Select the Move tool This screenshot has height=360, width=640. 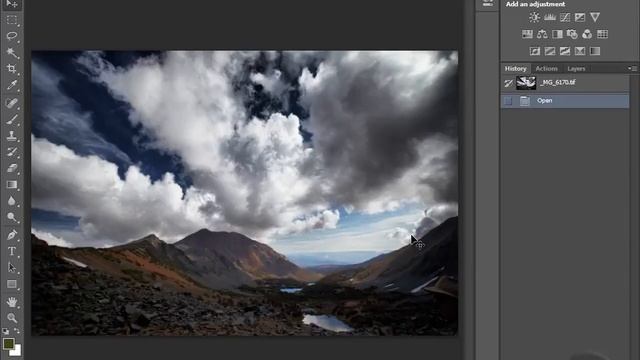coord(11,4)
